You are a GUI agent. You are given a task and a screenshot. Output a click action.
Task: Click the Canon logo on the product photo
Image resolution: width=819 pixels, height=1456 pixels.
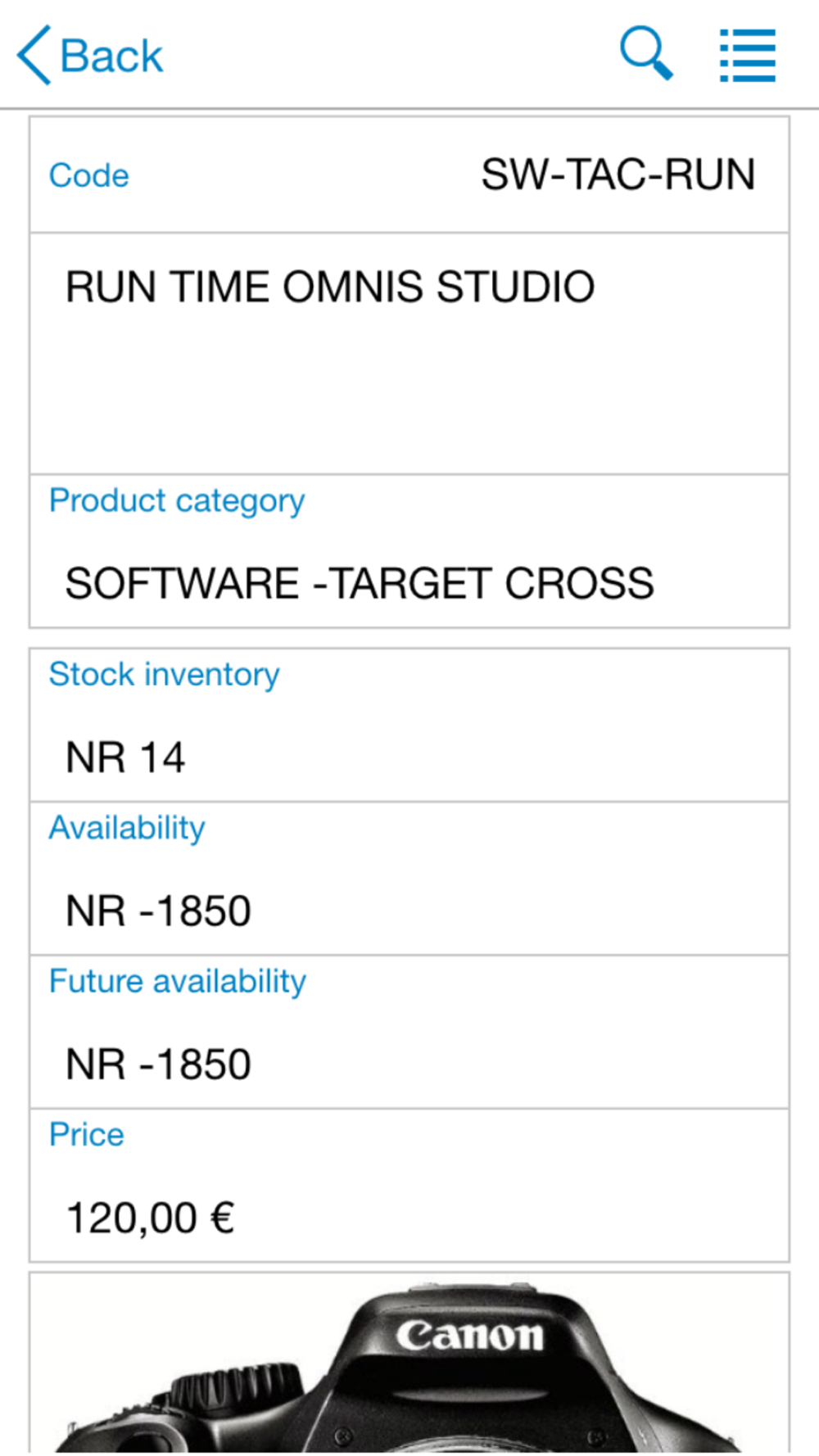[x=470, y=1336]
